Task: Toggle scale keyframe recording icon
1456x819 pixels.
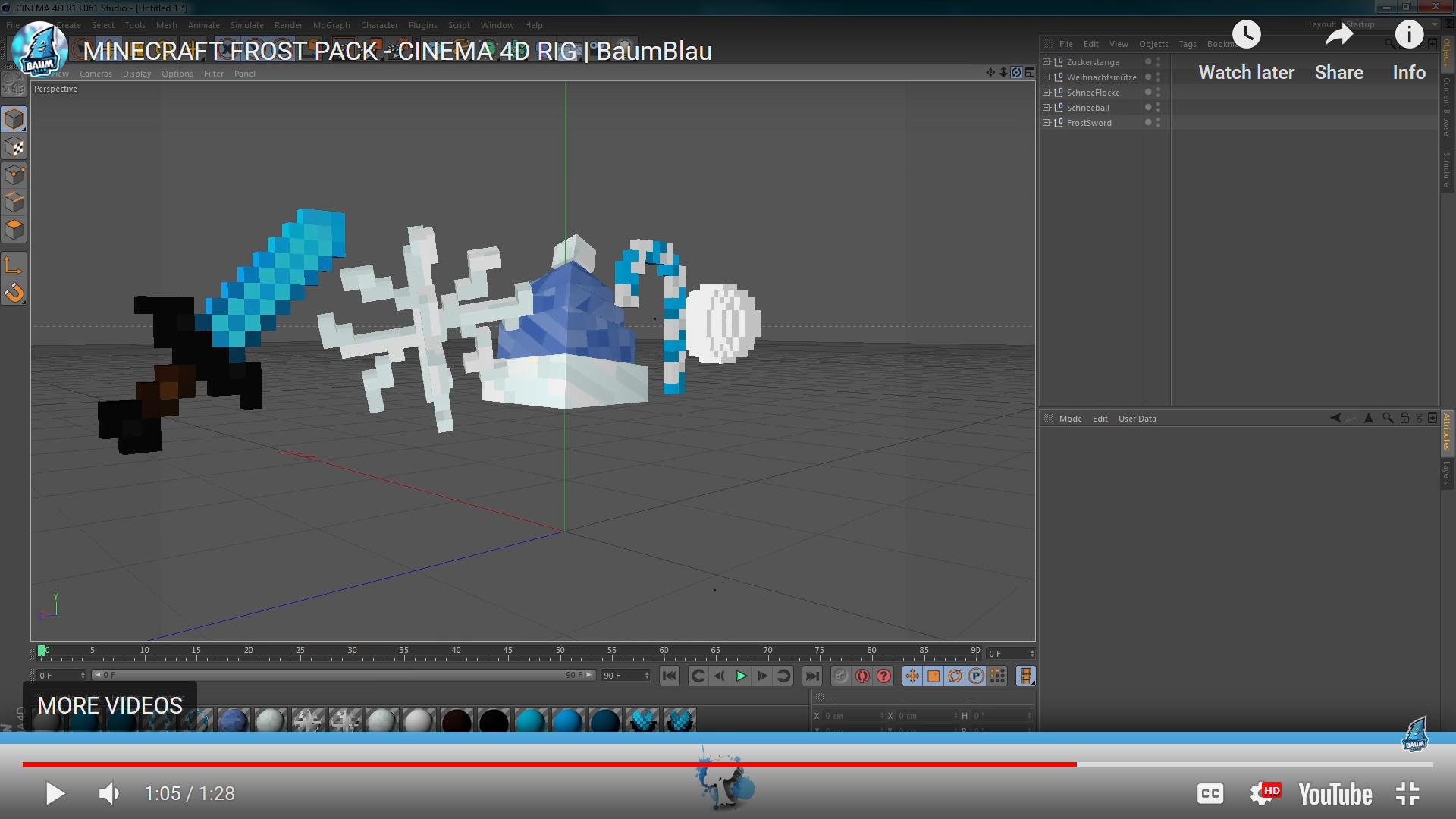Action: click(934, 676)
